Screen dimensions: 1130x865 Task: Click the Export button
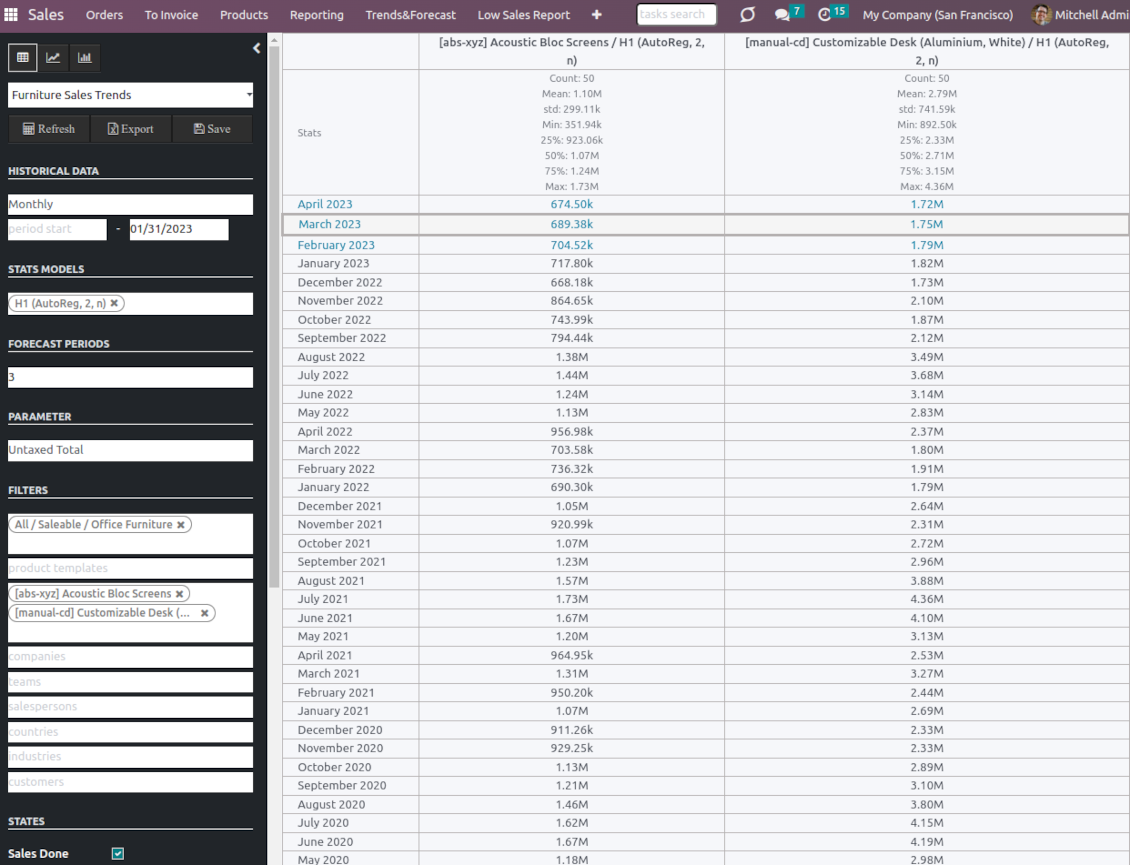click(131, 128)
